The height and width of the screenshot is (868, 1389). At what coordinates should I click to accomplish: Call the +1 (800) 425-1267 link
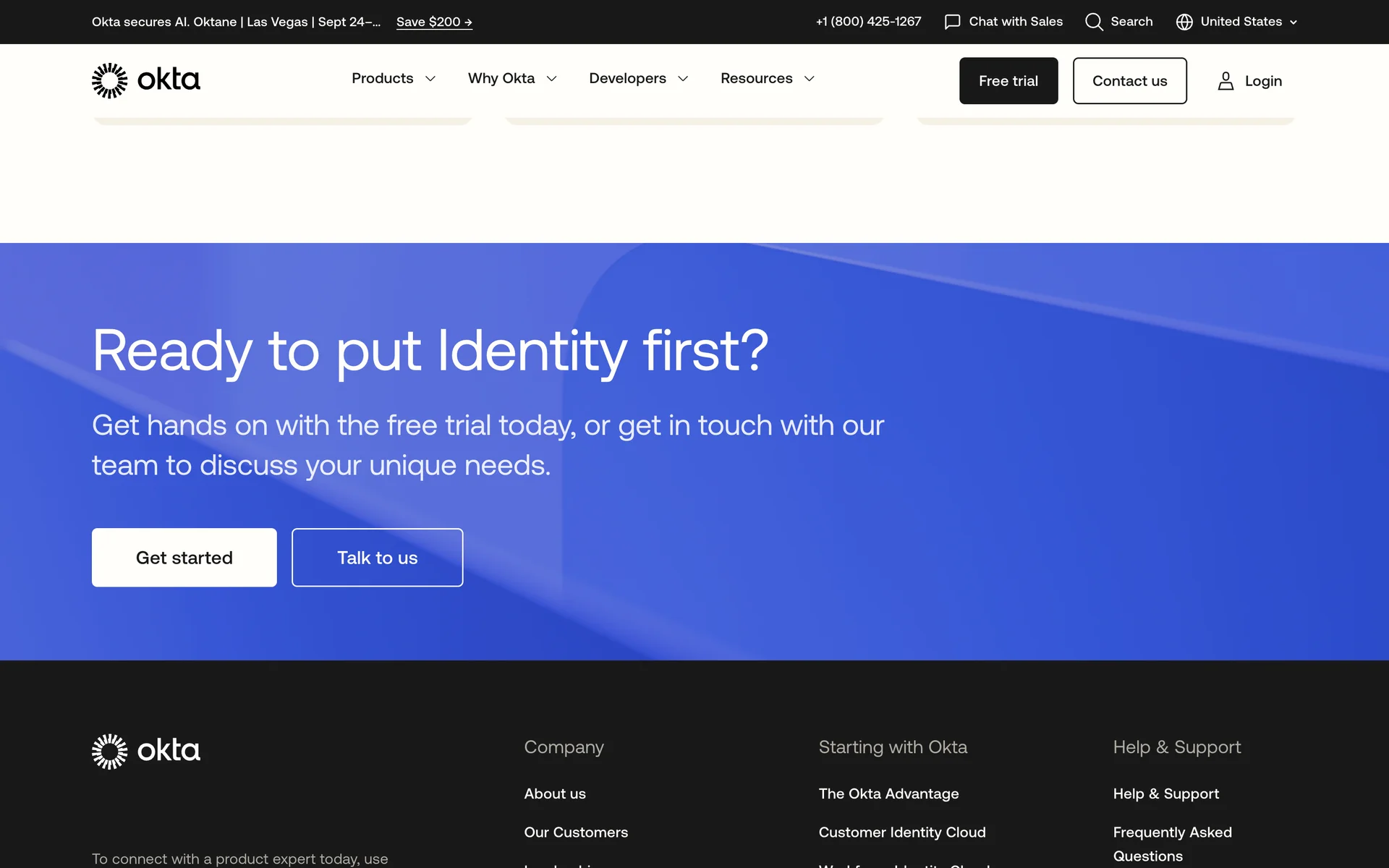tap(868, 22)
